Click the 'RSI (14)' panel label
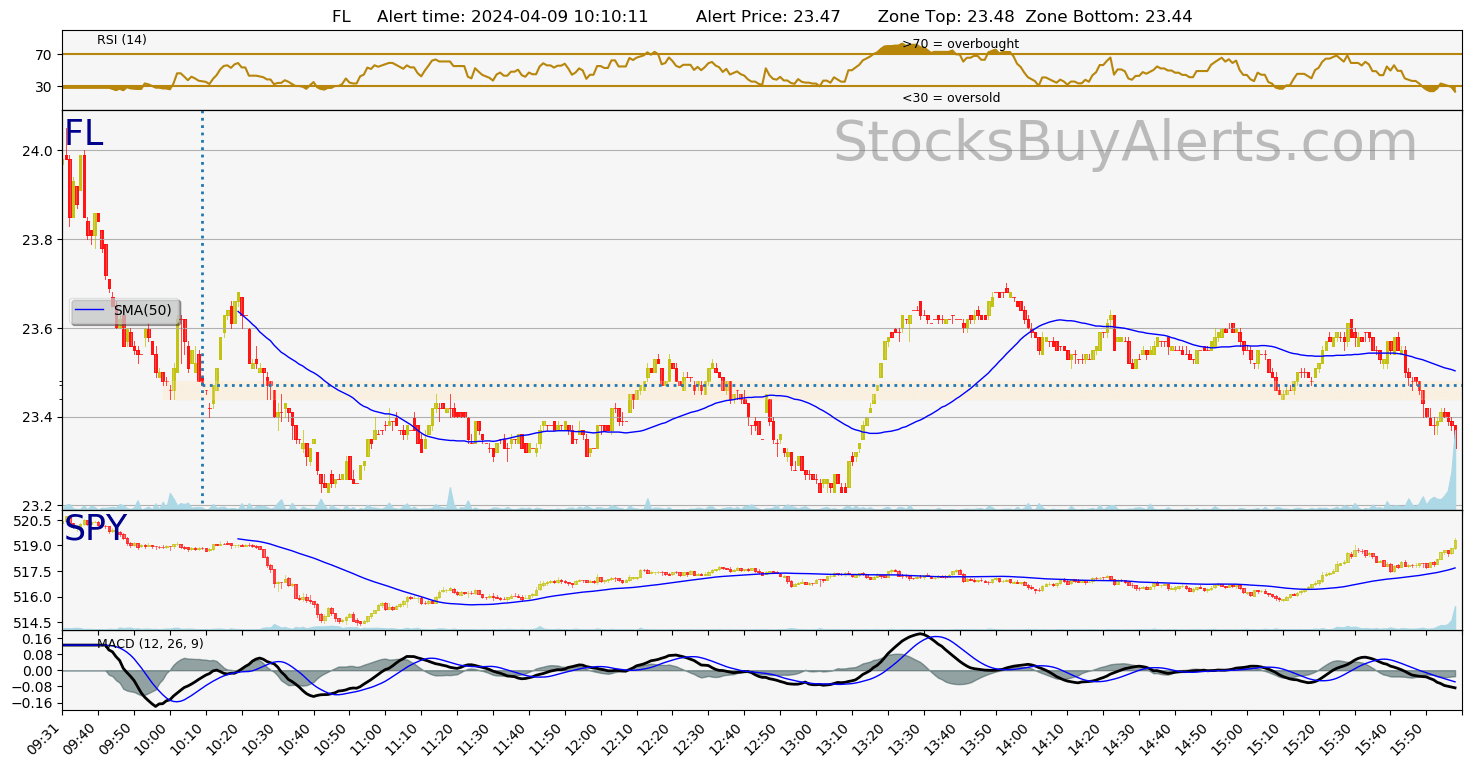 (x=122, y=40)
